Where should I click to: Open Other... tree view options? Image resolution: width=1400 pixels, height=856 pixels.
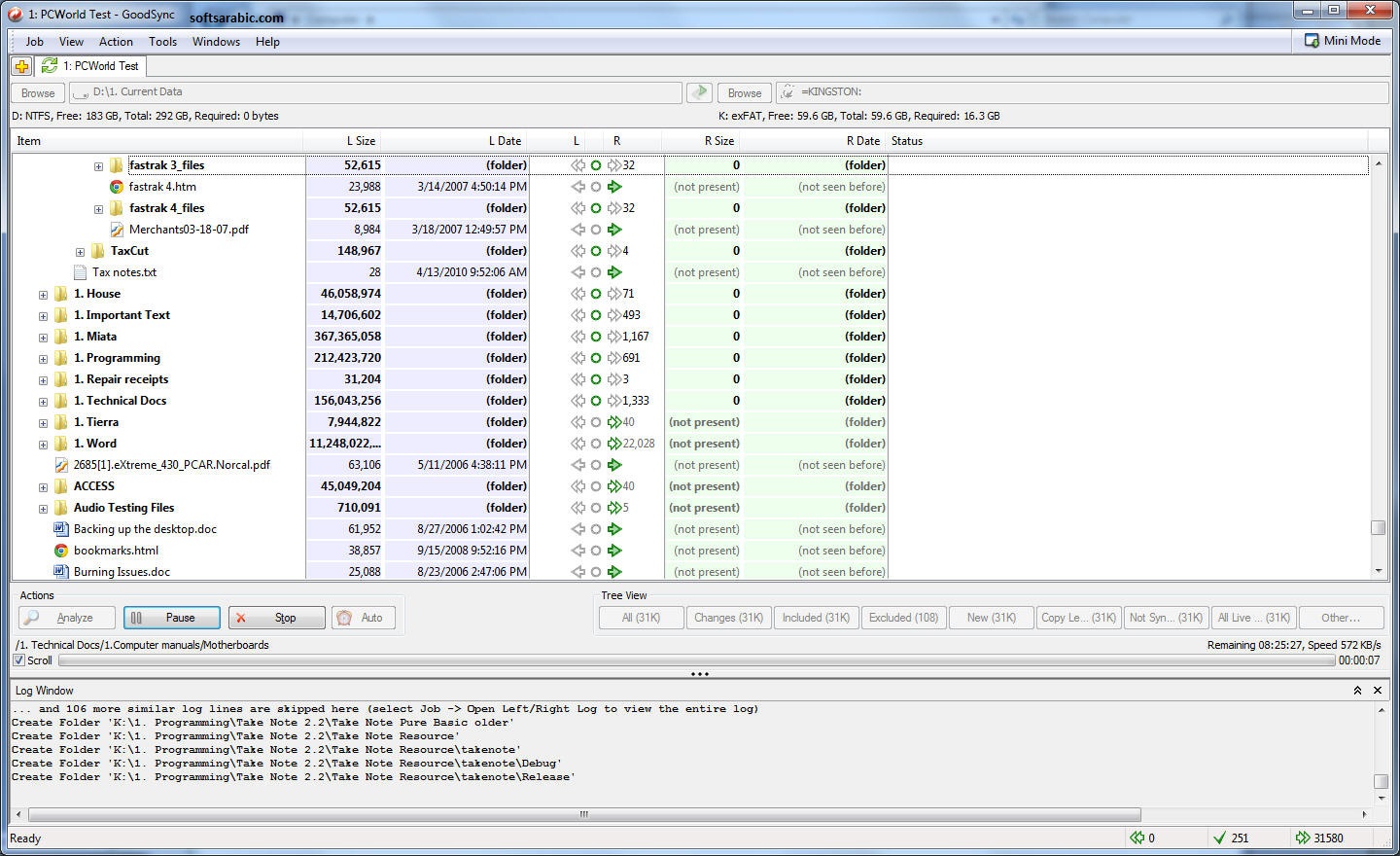coord(1341,618)
